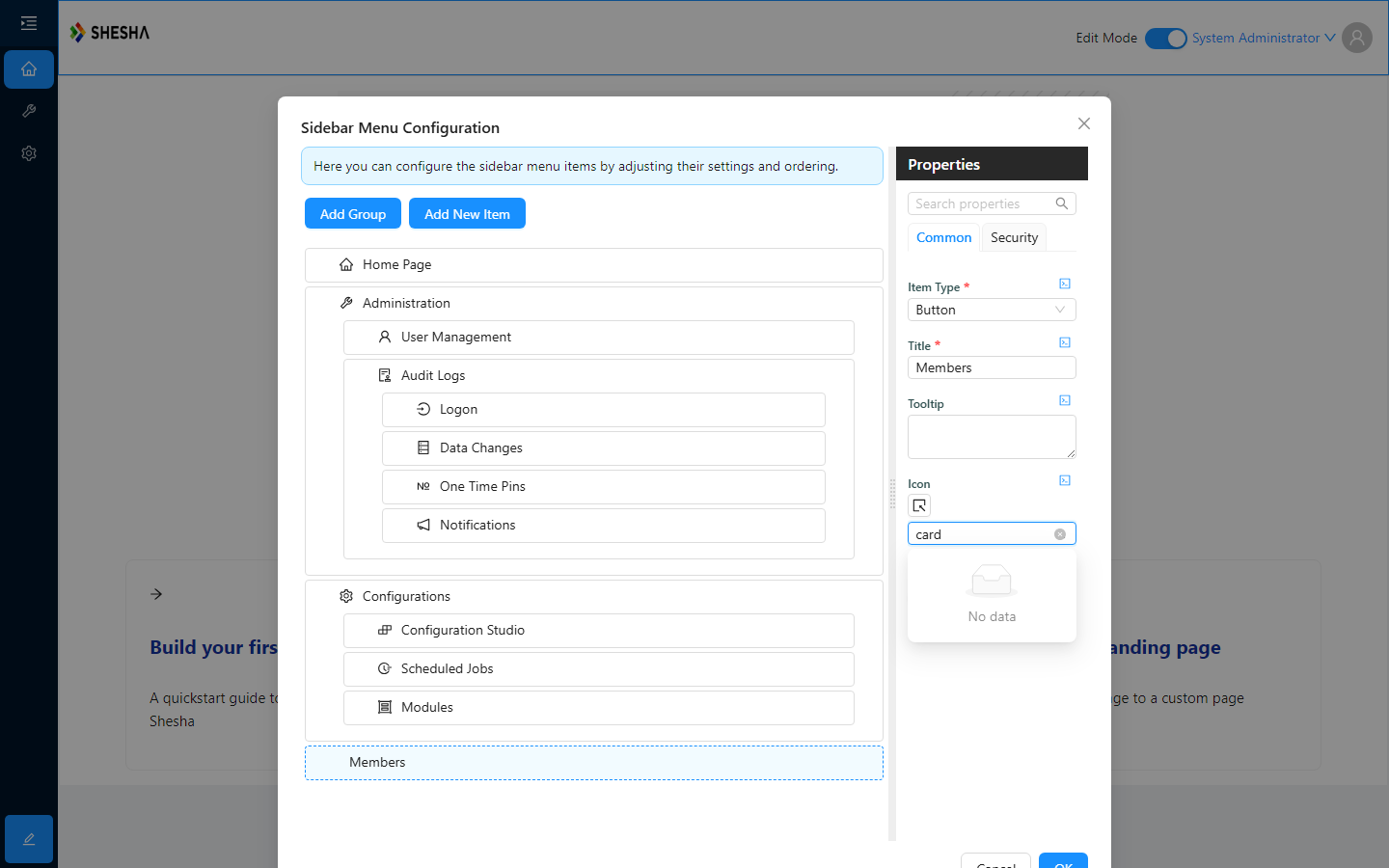Click the Home Page house icon
The image size is (1389, 868).
346,264
